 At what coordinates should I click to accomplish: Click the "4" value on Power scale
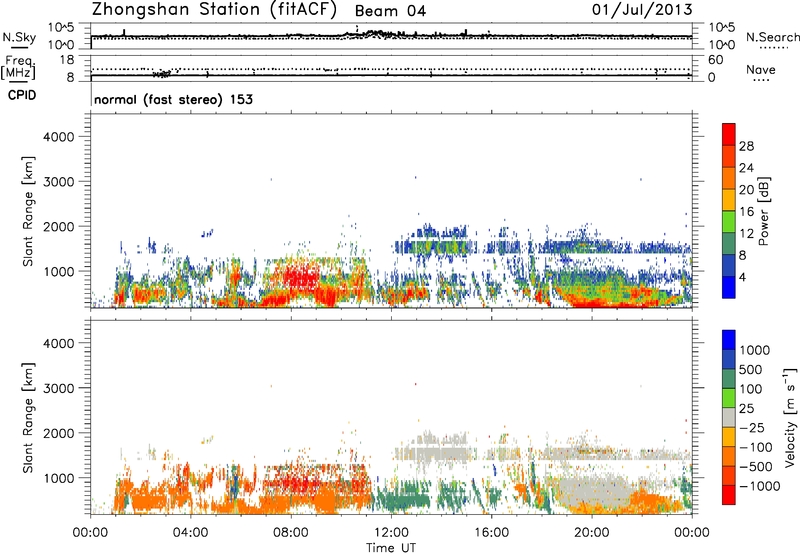coord(743,278)
